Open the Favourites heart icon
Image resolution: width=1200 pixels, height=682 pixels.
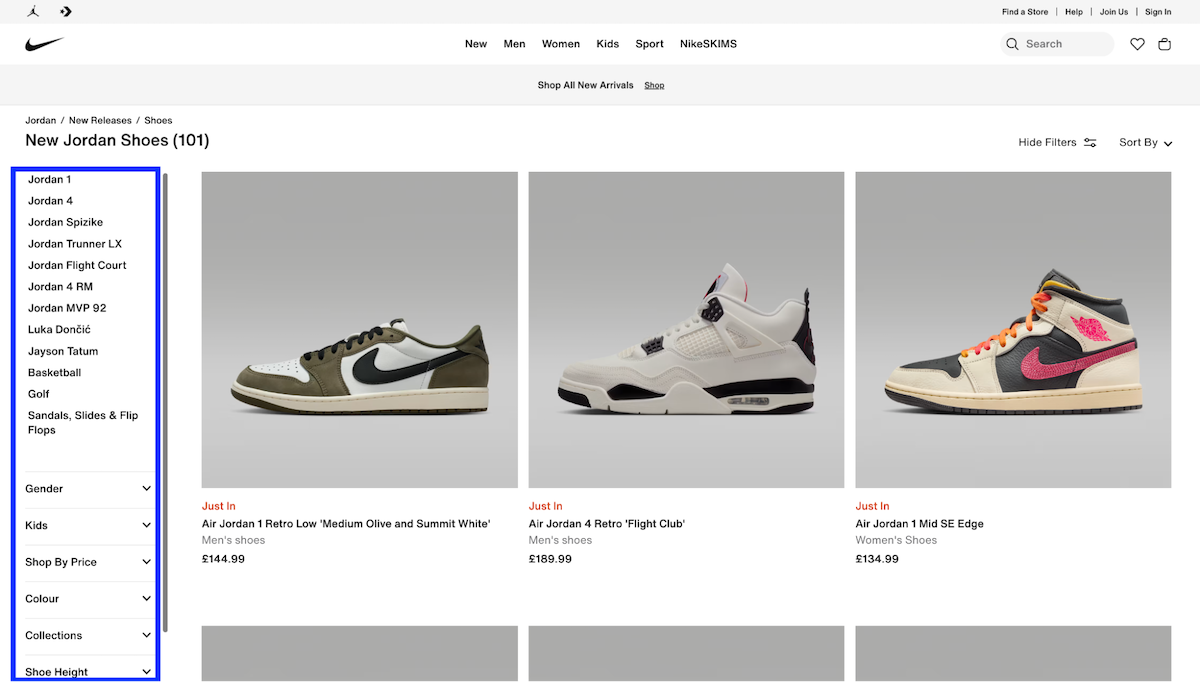click(x=1137, y=44)
